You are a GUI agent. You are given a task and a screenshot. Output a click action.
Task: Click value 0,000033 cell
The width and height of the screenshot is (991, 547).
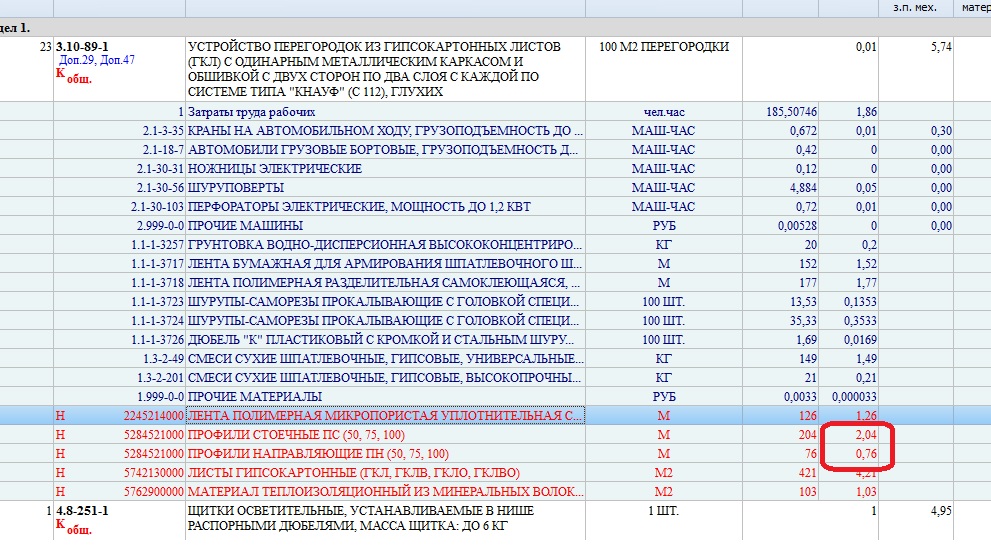pyautogui.click(x=854, y=396)
